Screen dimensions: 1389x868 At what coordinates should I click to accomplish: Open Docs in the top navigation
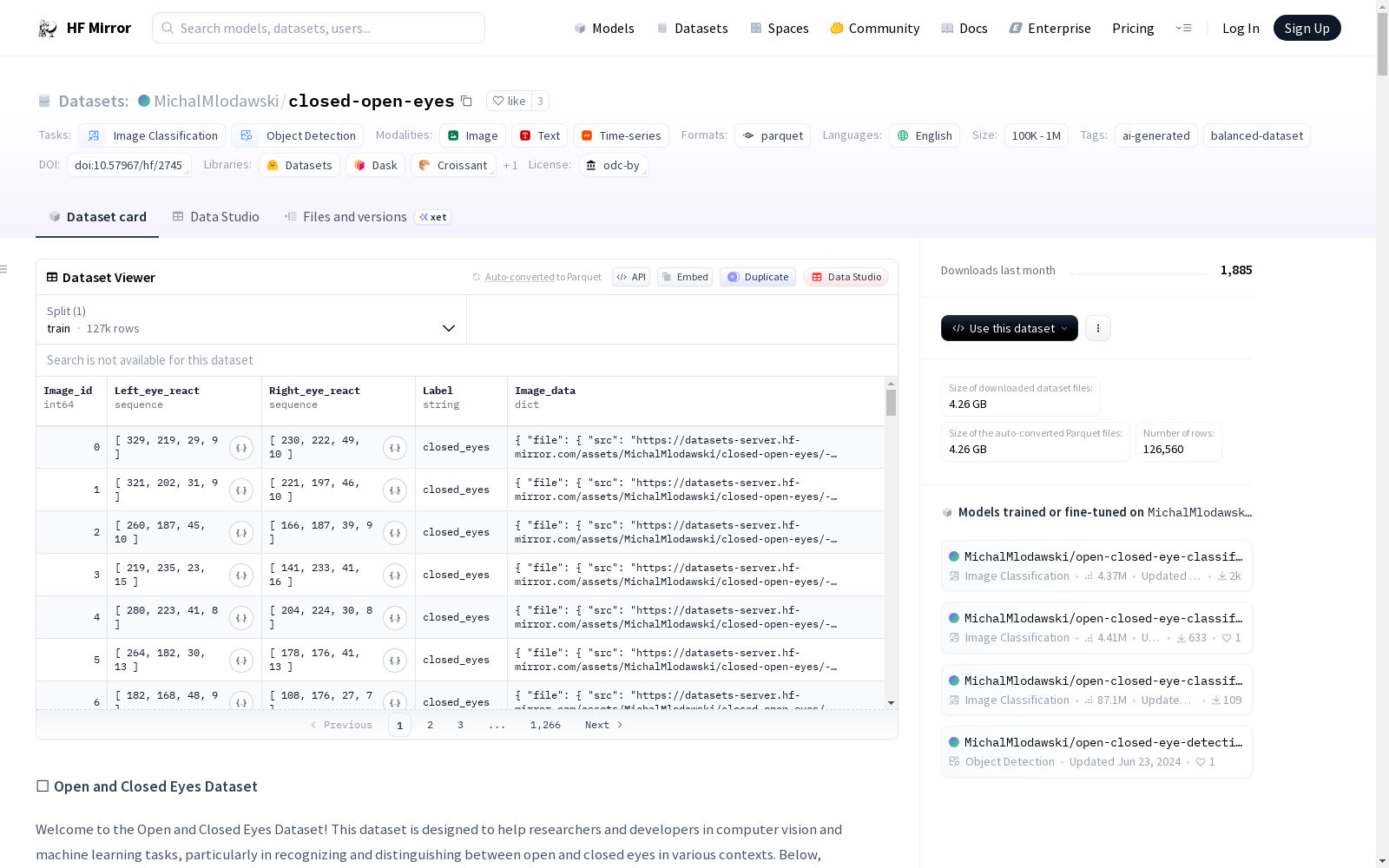coord(964,29)
